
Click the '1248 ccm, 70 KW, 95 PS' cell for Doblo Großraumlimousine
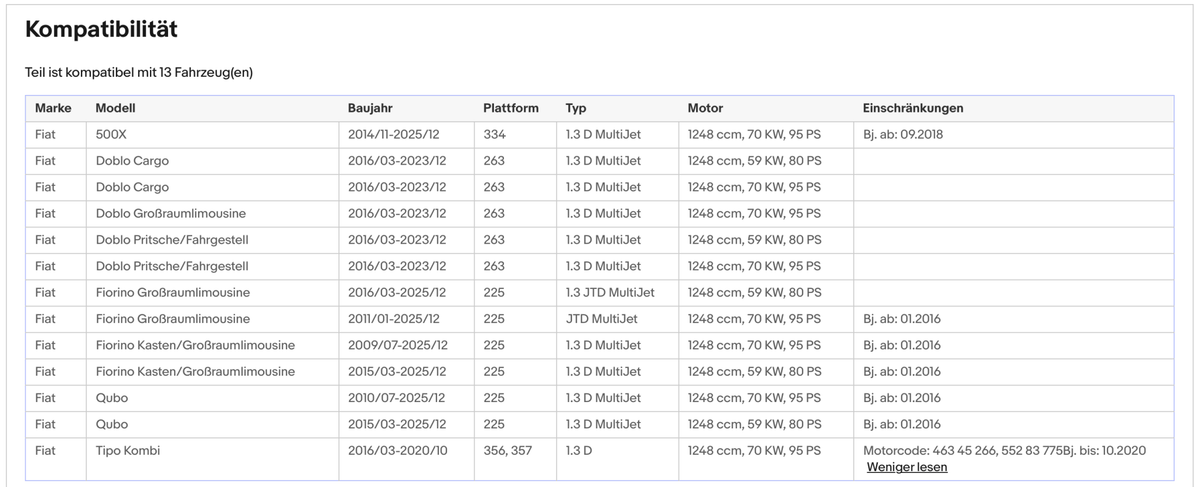point(754,214)
